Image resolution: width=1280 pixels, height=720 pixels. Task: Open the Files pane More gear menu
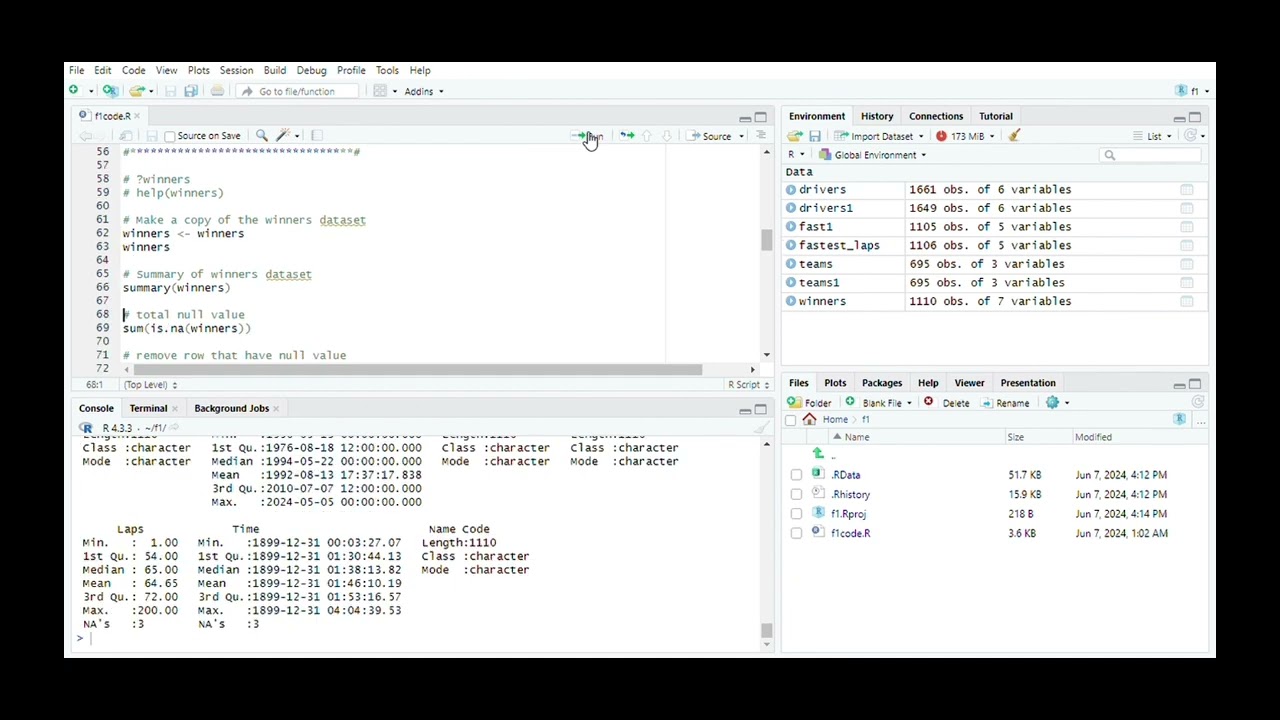tap(1057, 403)
